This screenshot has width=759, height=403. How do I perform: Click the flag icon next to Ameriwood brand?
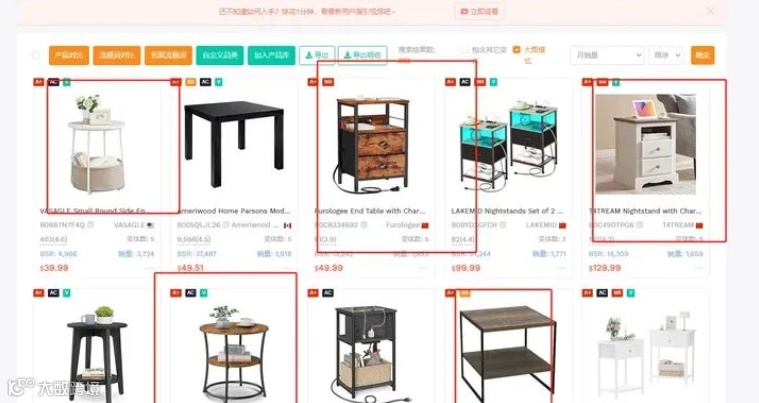coord(288,225)
